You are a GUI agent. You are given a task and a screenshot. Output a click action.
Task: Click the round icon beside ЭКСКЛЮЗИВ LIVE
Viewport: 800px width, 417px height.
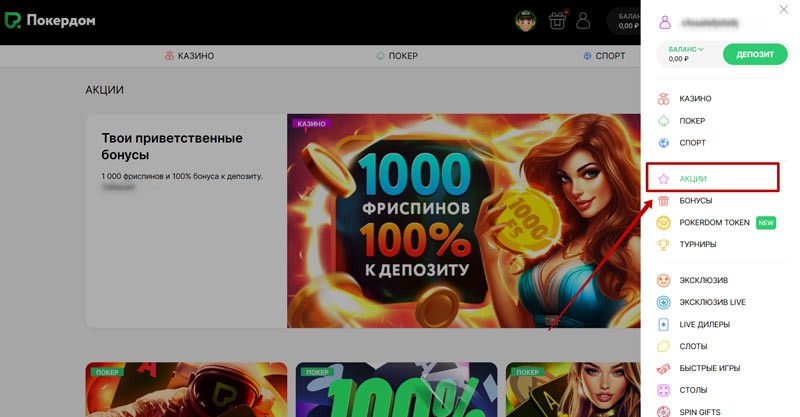tap(663, 302)
